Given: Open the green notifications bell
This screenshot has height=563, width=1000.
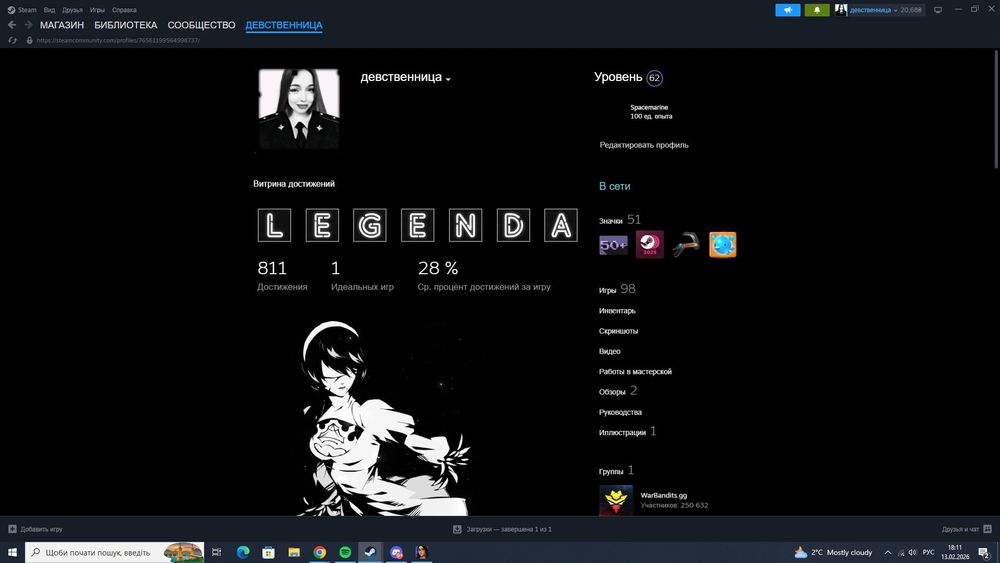Looking at the screenshot, I should (817, 10).
